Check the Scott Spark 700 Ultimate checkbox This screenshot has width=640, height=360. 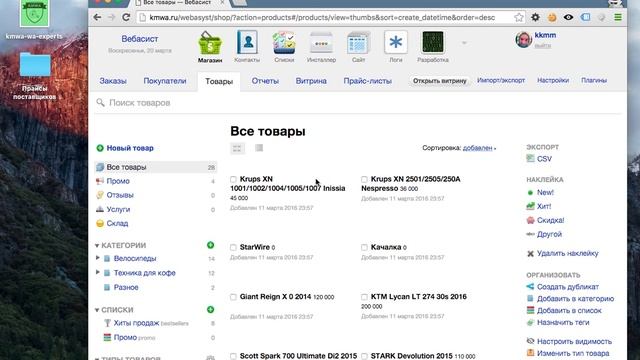coord(233,356)
